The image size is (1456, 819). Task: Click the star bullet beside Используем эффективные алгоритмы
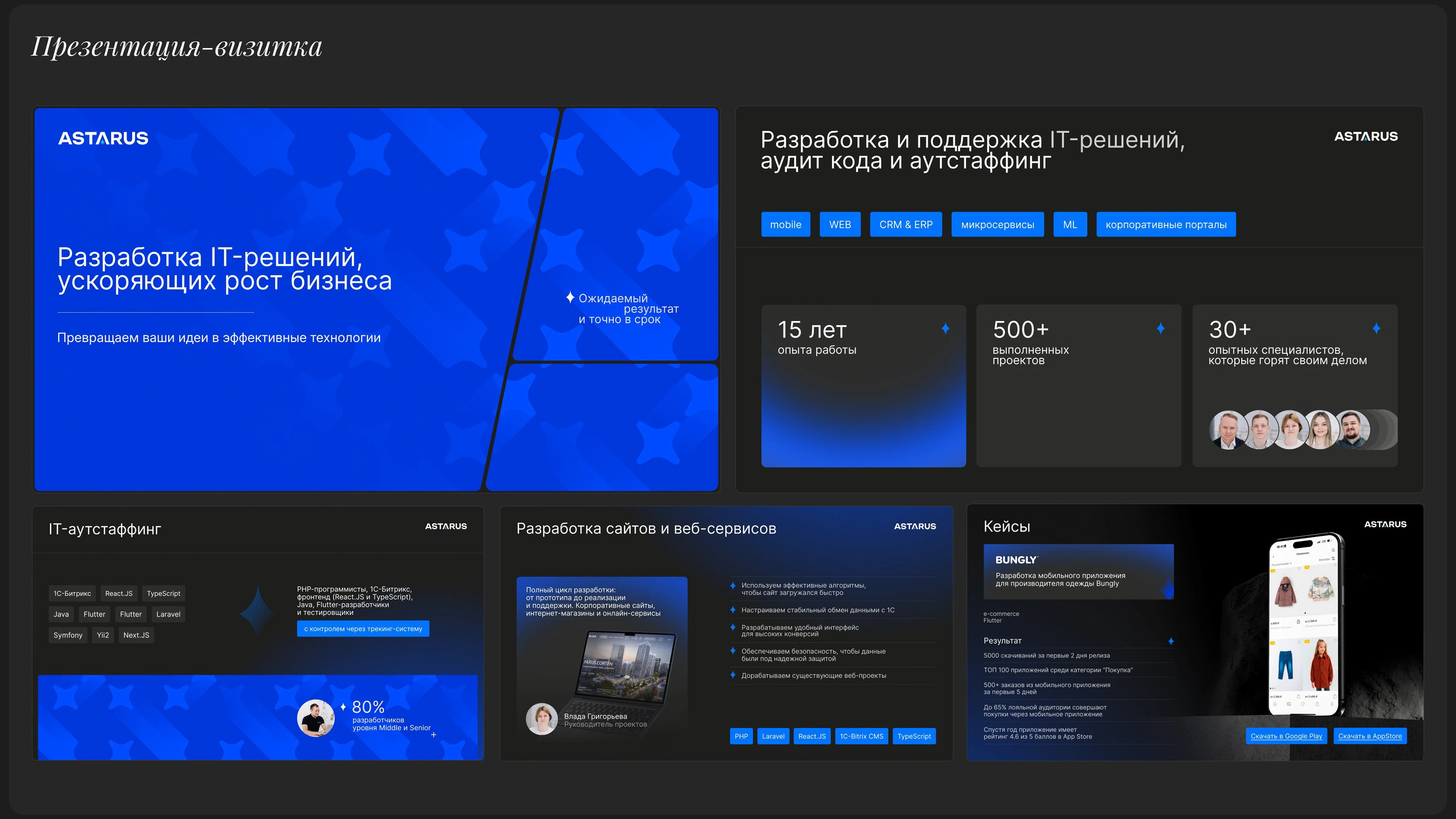[733, 585]
